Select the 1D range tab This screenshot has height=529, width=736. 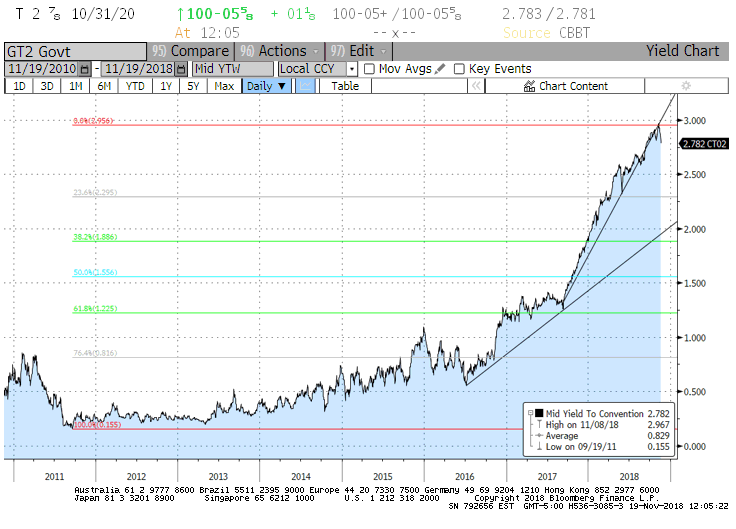coord(19,86)
